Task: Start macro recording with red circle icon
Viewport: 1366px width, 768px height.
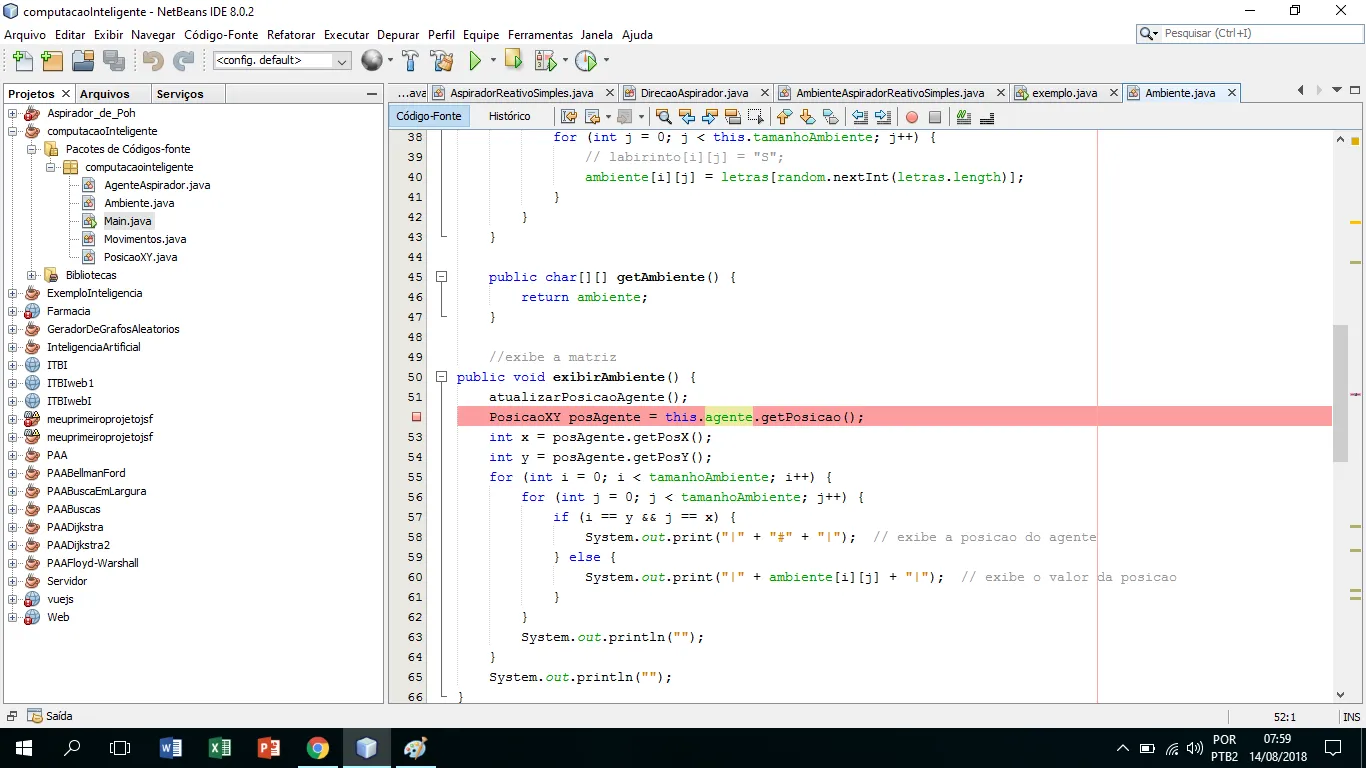Action: [x=911, y=117]
